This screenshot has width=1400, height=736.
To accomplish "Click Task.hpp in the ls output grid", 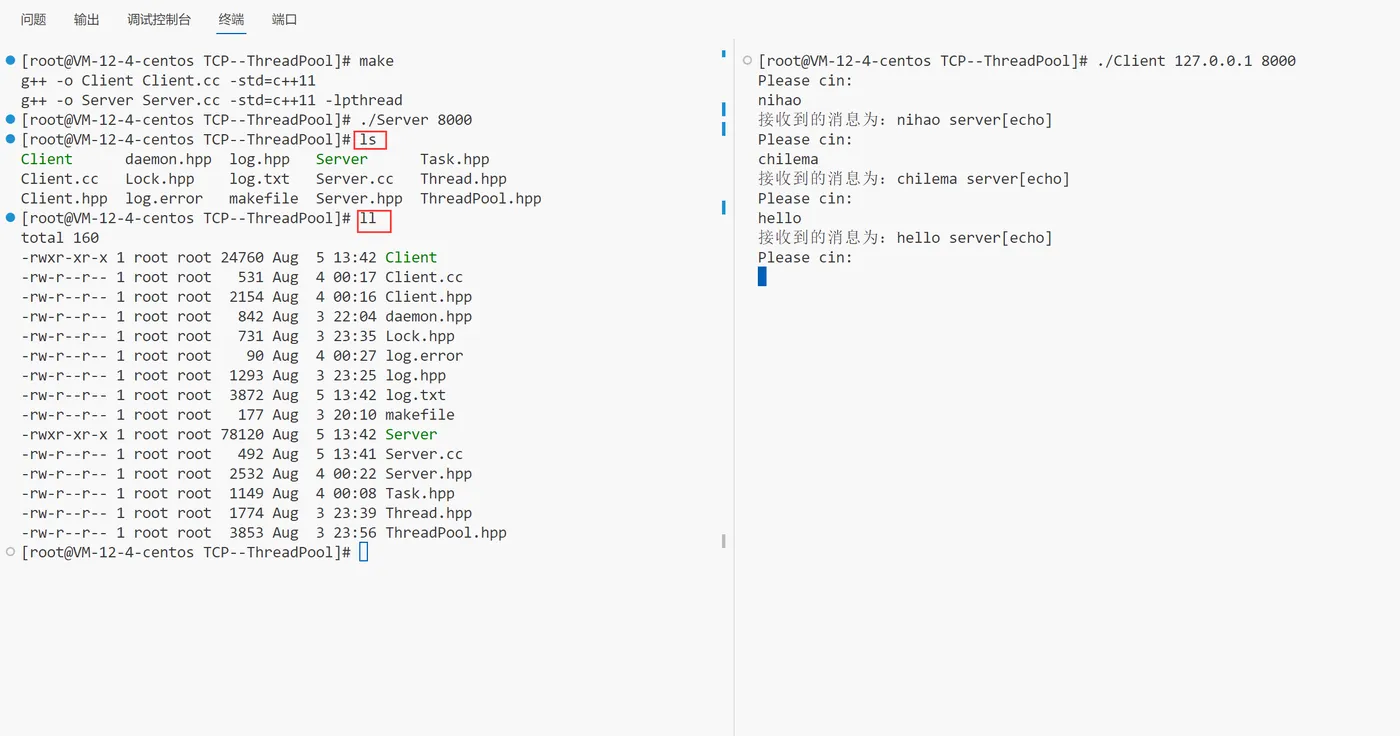I will (x=455, y=159).
